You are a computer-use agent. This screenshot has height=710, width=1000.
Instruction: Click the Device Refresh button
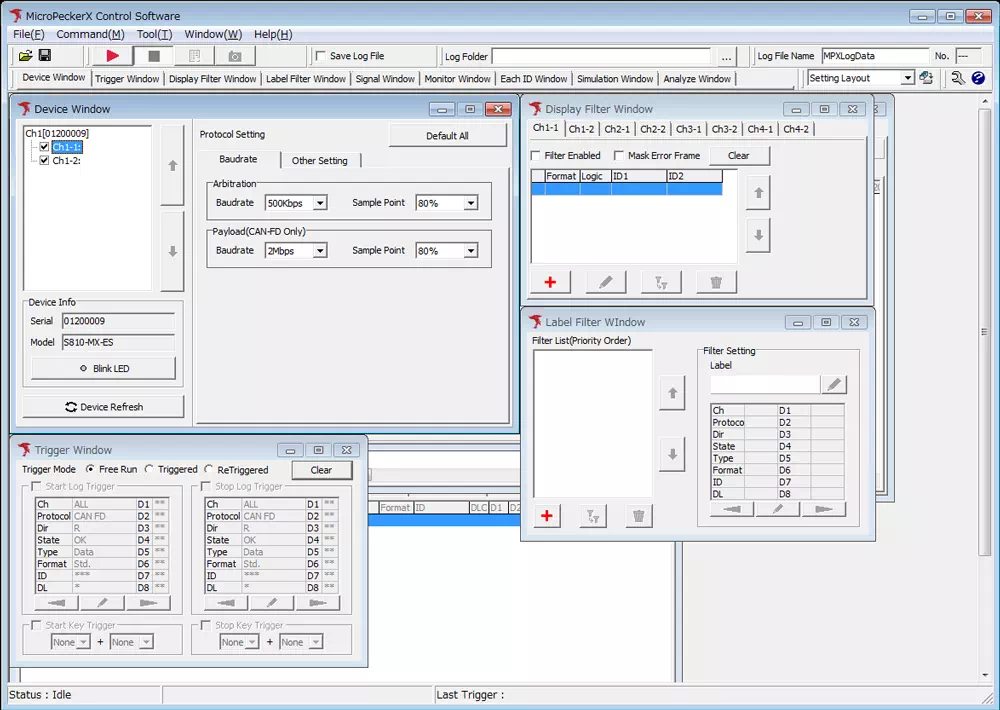pos(104,407)
